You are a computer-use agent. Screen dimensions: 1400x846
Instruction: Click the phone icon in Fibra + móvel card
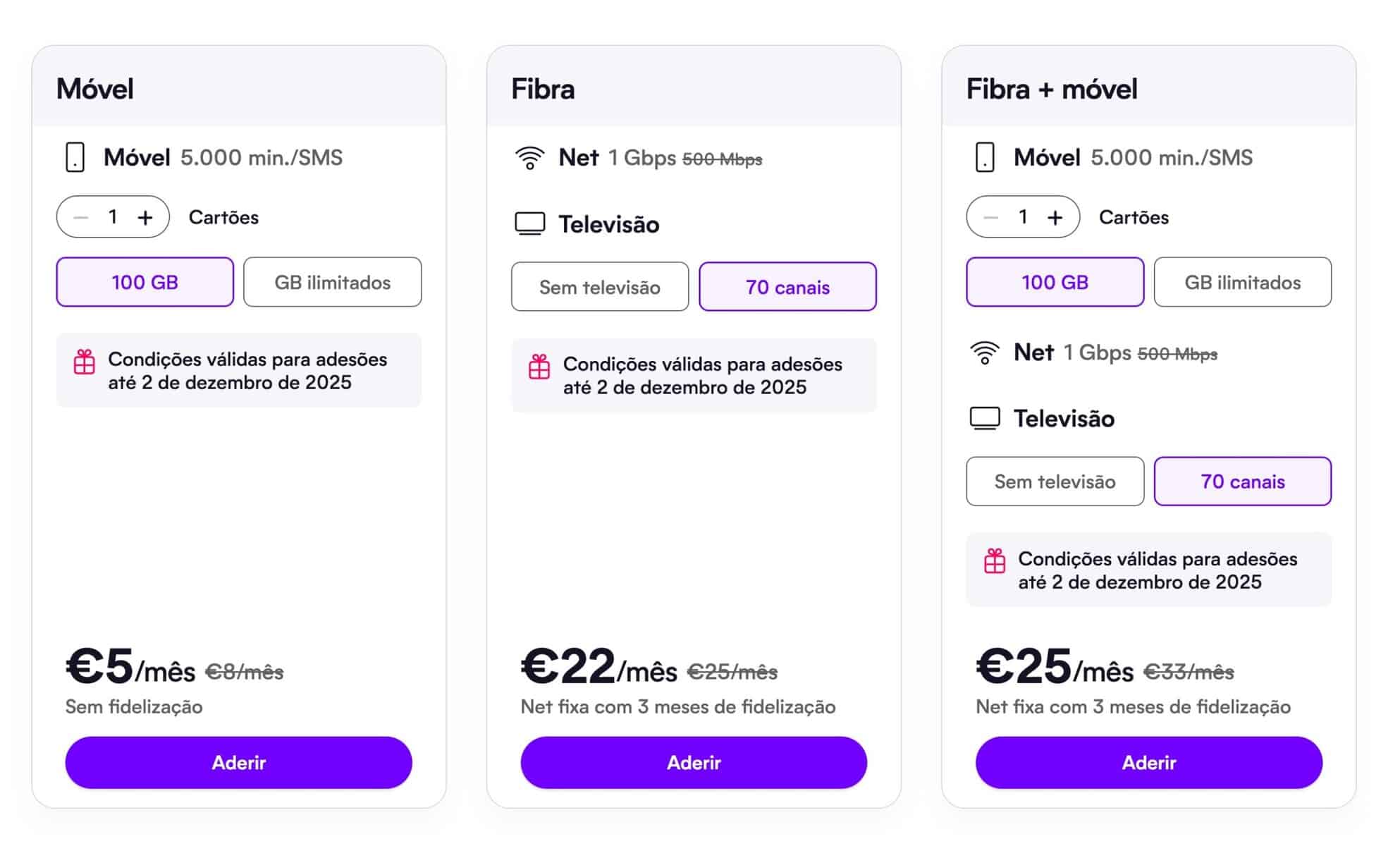[x=985, y=157]
